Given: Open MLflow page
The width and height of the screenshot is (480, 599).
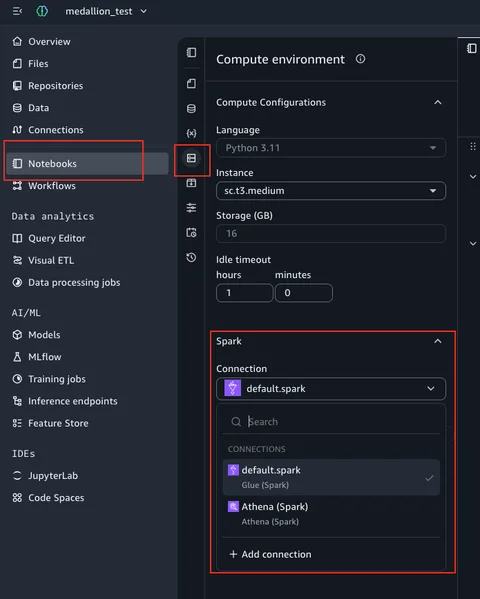Looking at the screenshot, I should (x=37, y=357).
